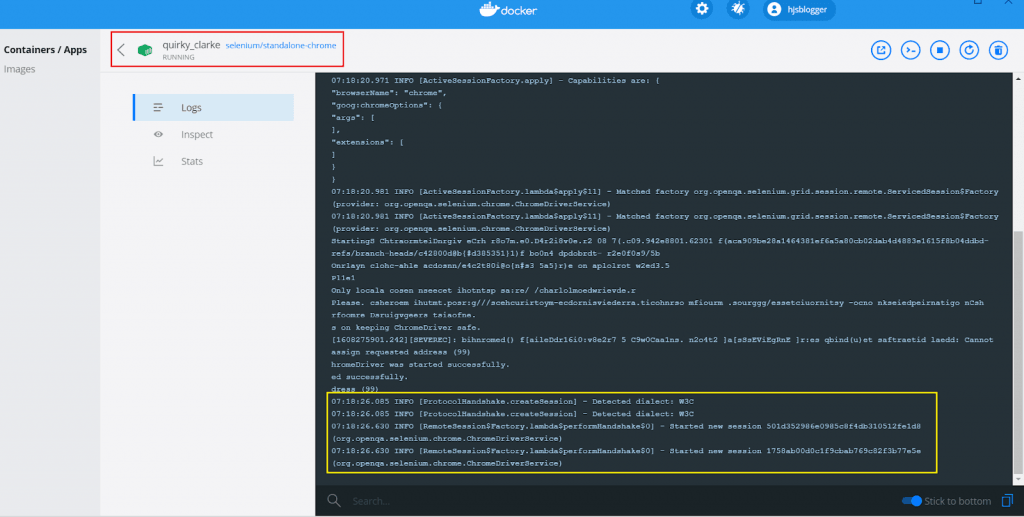Open Docker settings gear

tap(701, 9)
